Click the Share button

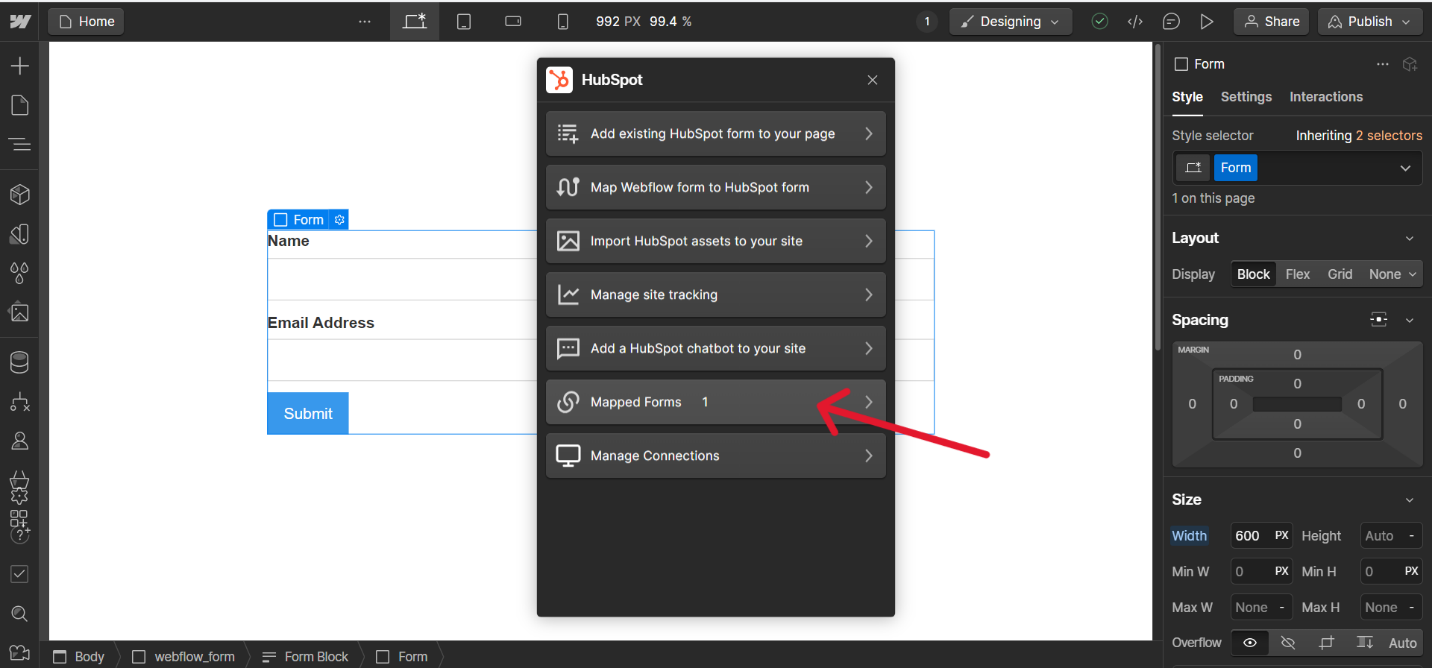[1271, 21]
